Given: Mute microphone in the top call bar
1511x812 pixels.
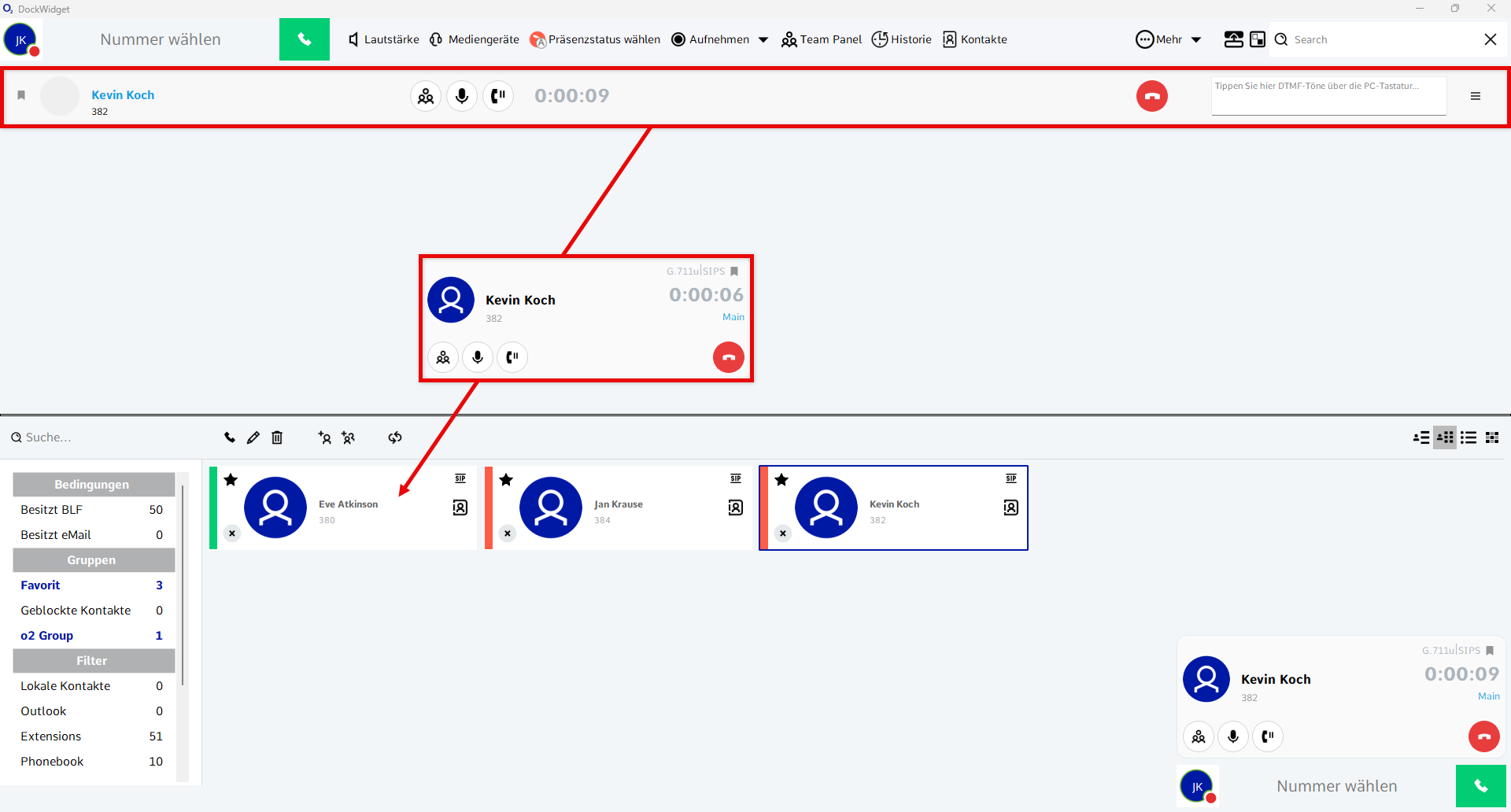Looking at the screenshot, I should click(462, 96).
